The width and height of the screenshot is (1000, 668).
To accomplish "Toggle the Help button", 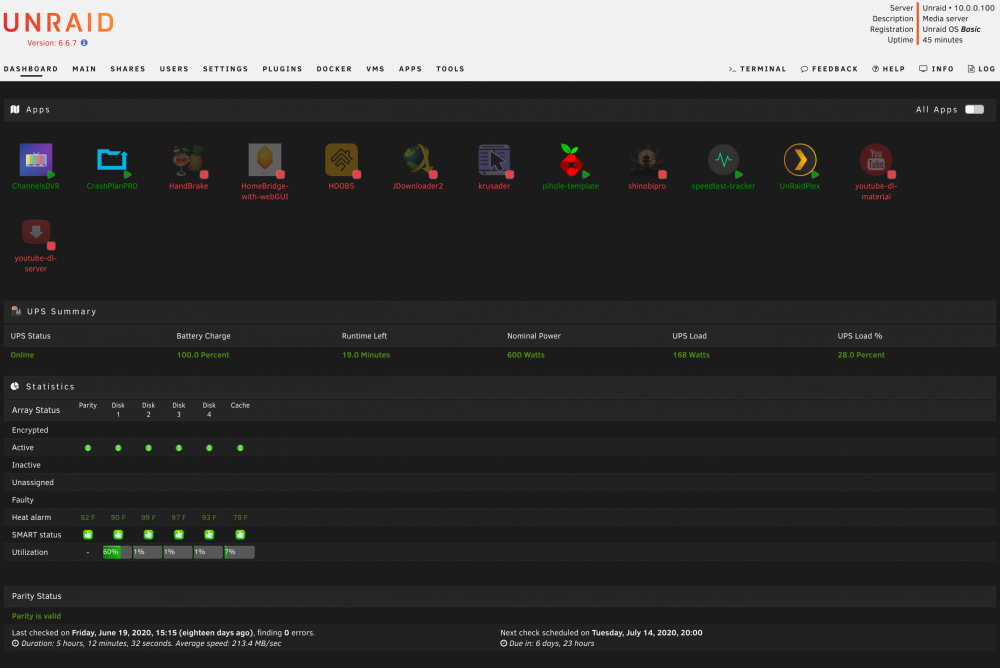I will coord(888,69).
